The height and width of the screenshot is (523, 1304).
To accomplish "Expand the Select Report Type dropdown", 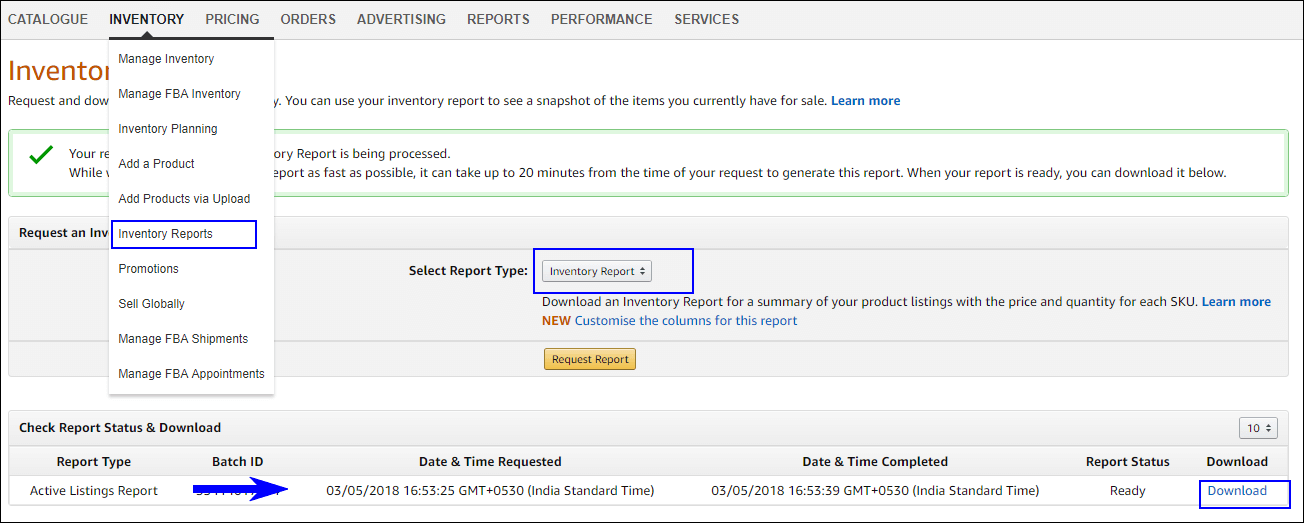I will (597, 271).
